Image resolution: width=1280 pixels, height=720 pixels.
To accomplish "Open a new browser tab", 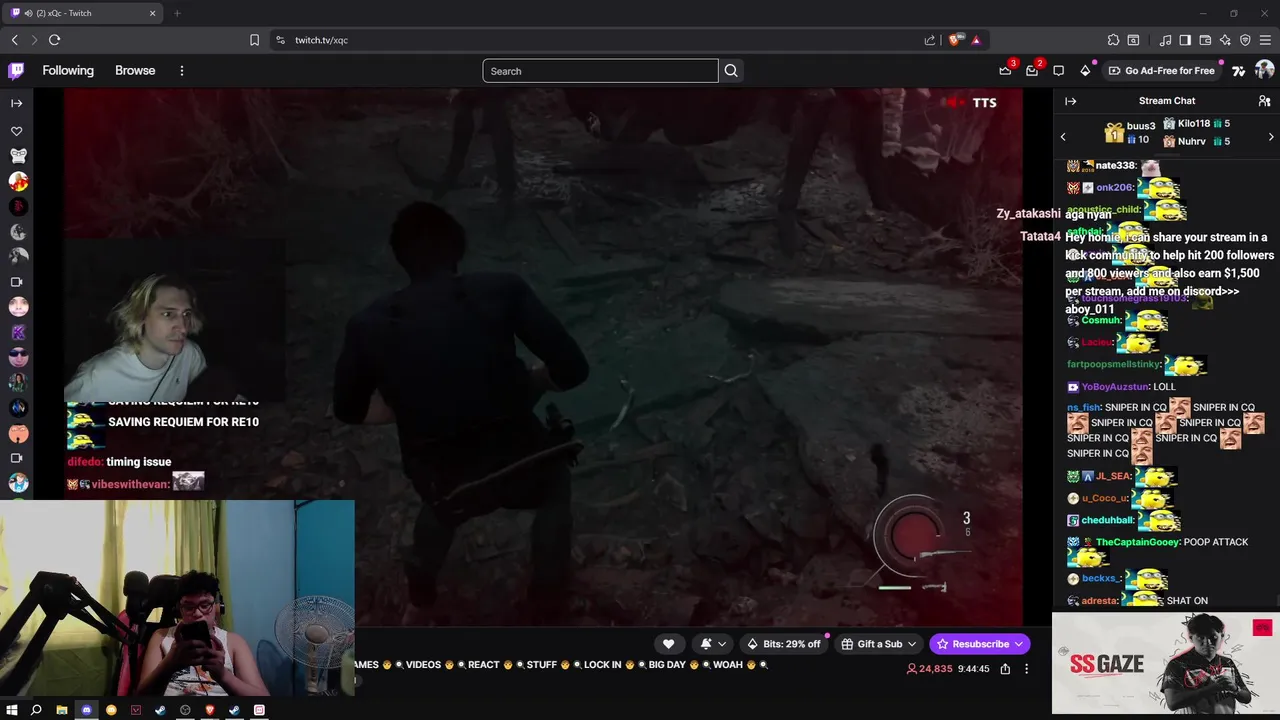I will coord(177,13).
